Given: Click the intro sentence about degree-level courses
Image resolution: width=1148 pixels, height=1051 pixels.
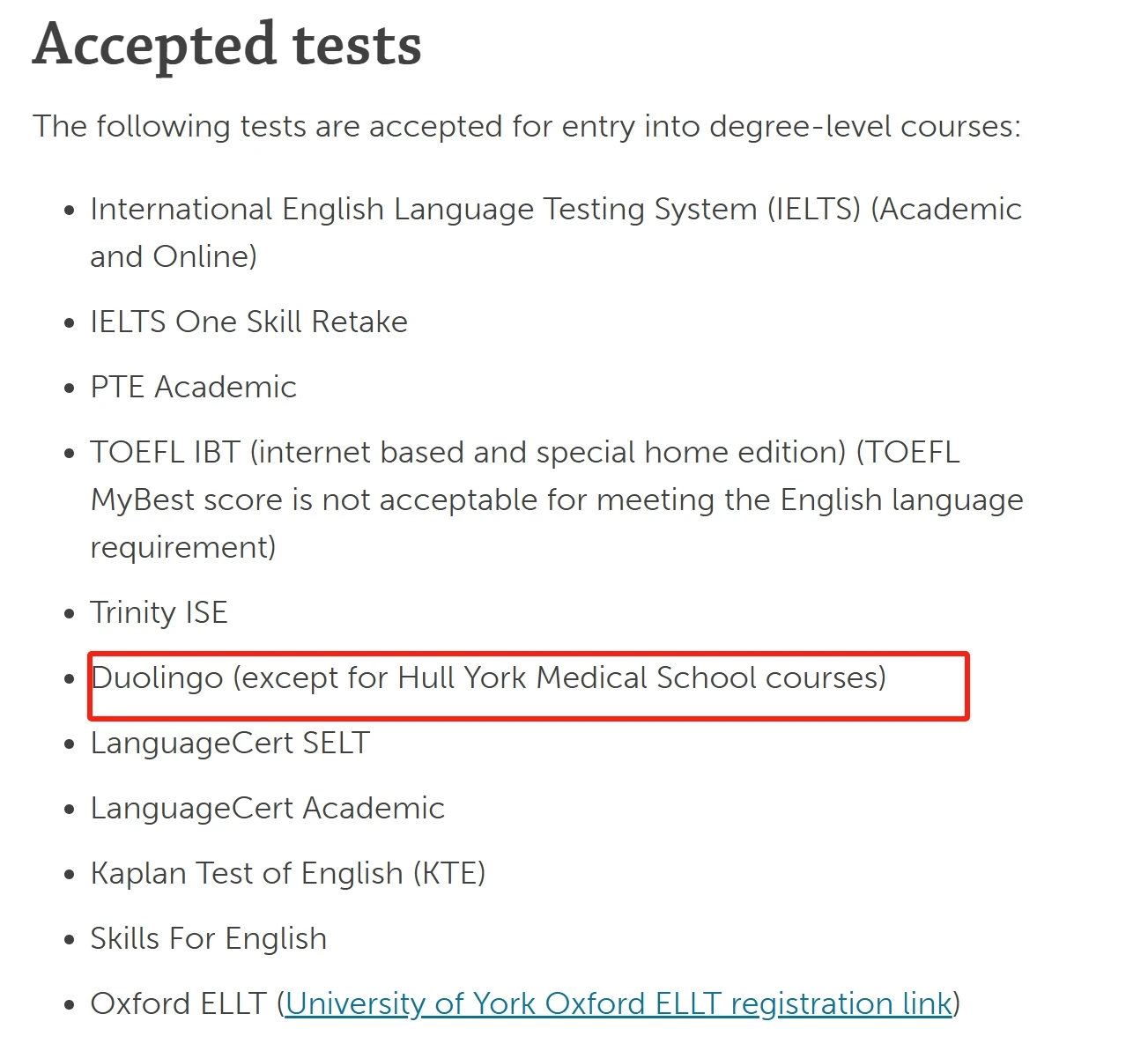Looking at the screenshot, I should 527,126.
